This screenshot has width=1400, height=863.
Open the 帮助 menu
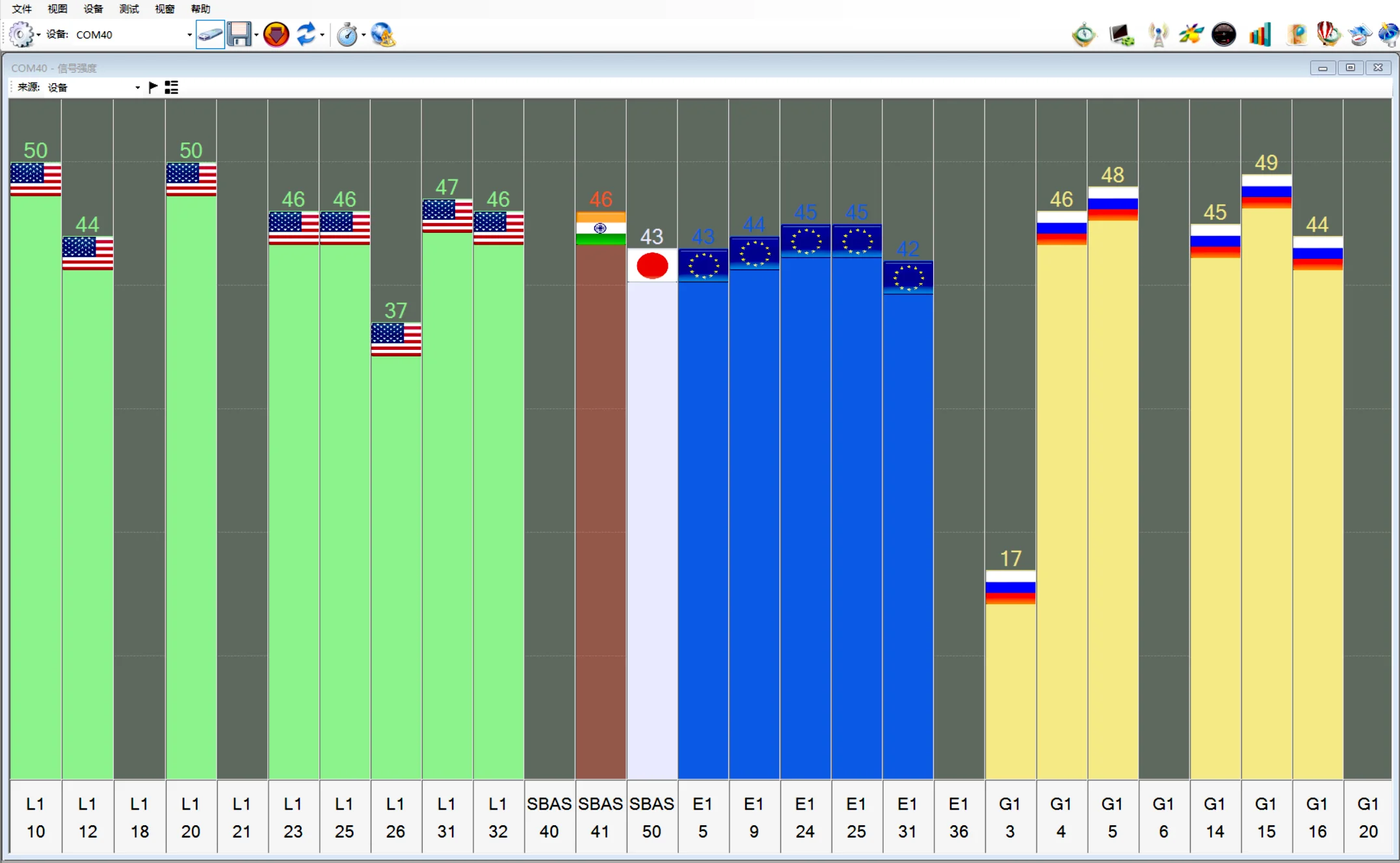200,8
